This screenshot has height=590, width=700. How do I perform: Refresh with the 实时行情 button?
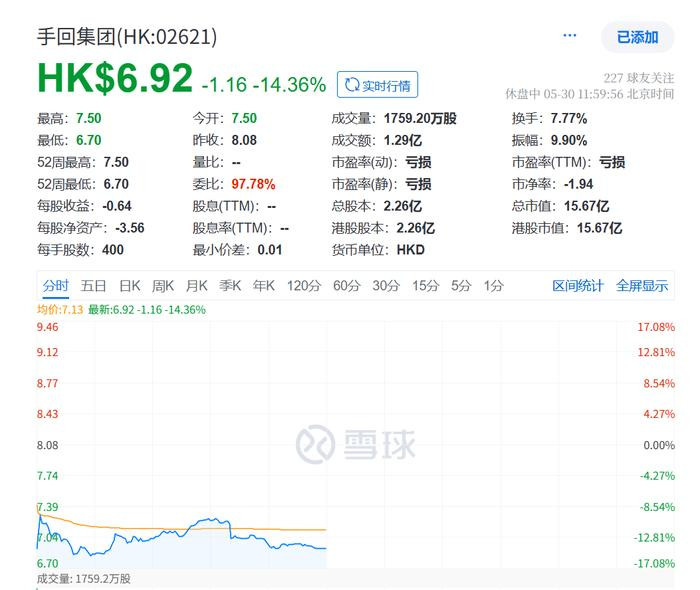[377, 84]
